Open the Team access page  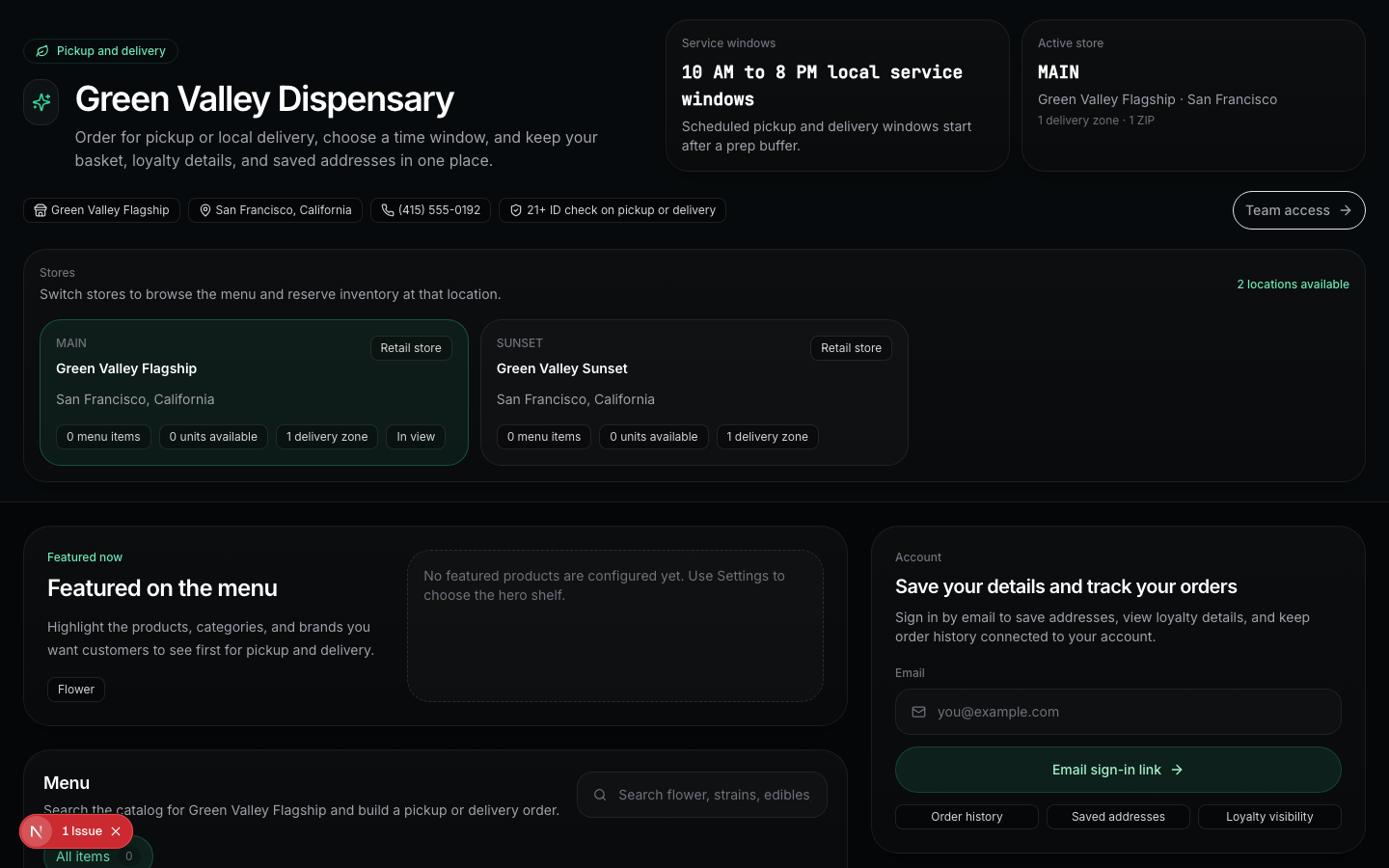(1298, 210)
